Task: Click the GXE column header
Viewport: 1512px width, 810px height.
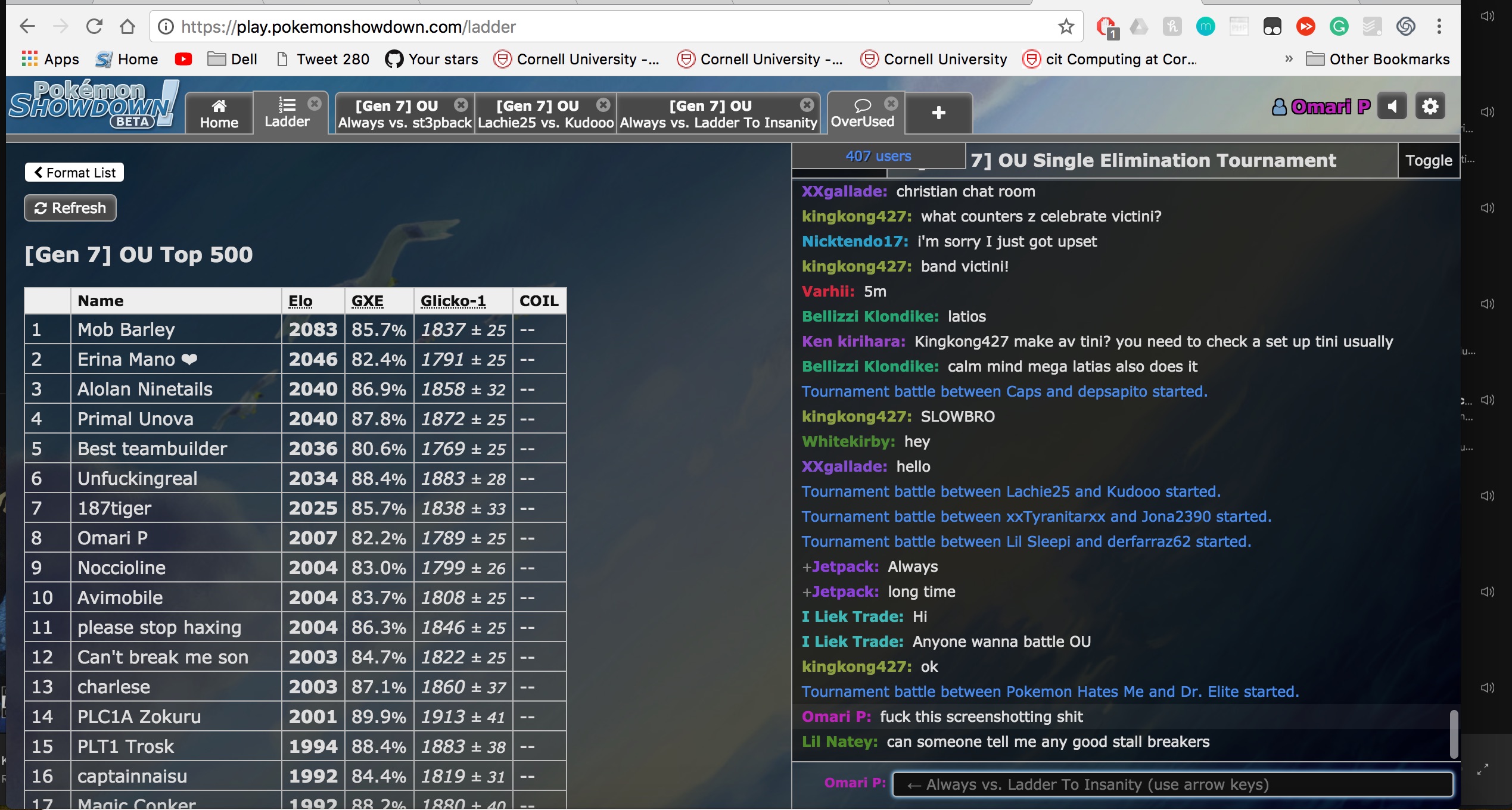Action: [367, 301]
